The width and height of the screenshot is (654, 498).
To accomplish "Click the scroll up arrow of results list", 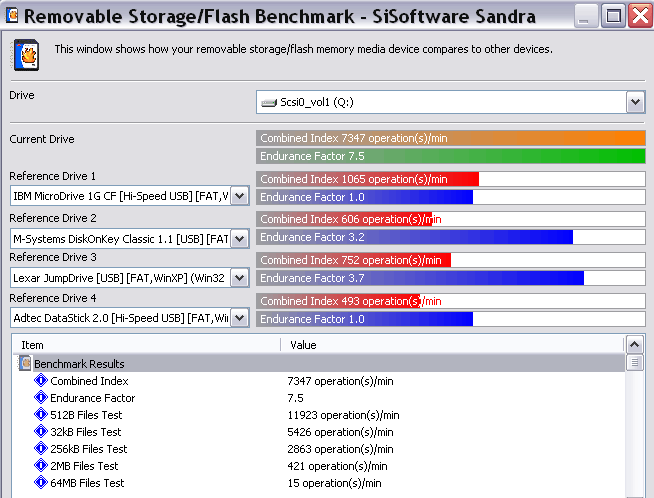I will pyautogui.click(x=634, y=345).
